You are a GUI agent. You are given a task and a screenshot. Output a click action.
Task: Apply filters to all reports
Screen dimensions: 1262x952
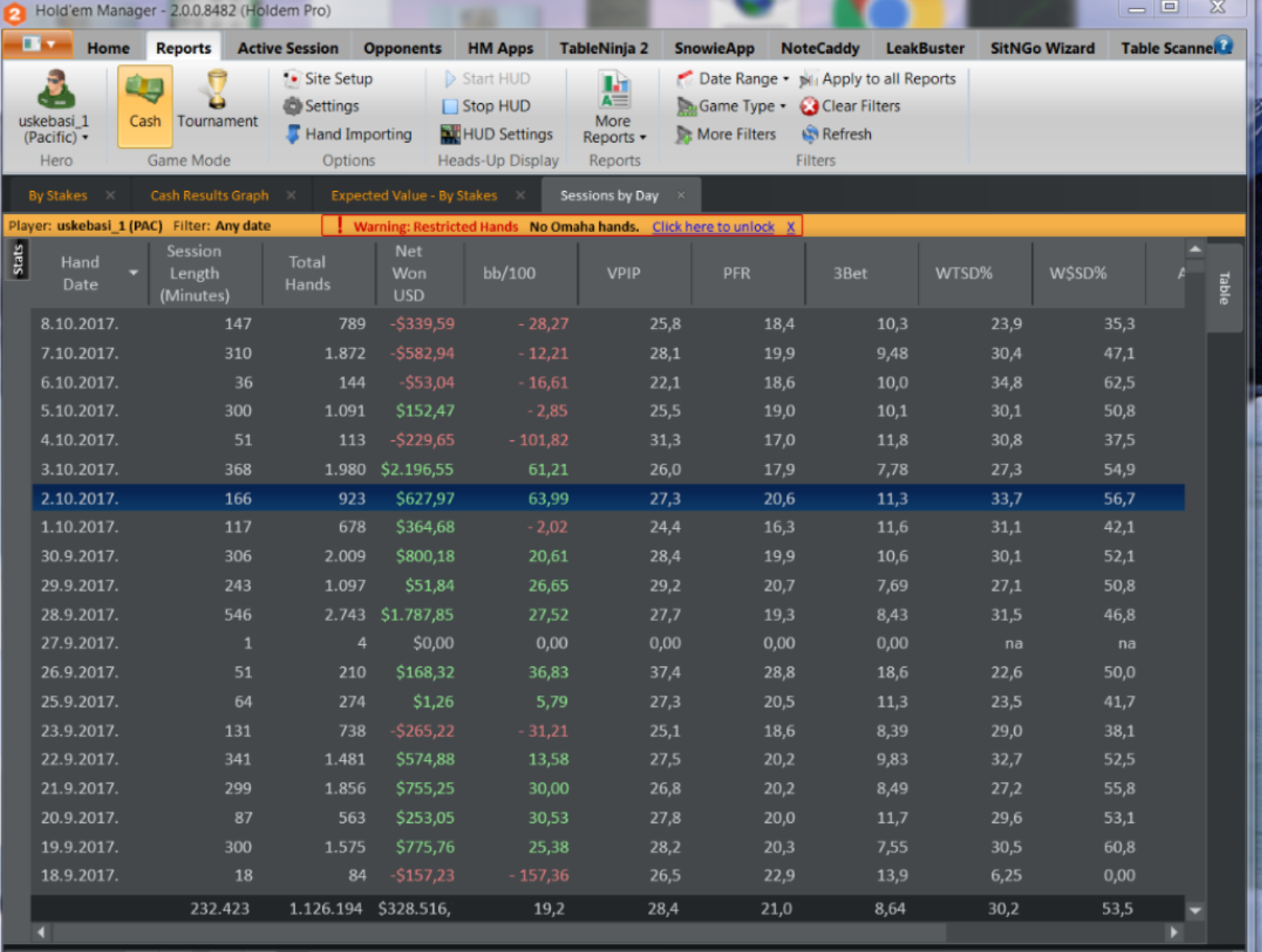[878, 78]
